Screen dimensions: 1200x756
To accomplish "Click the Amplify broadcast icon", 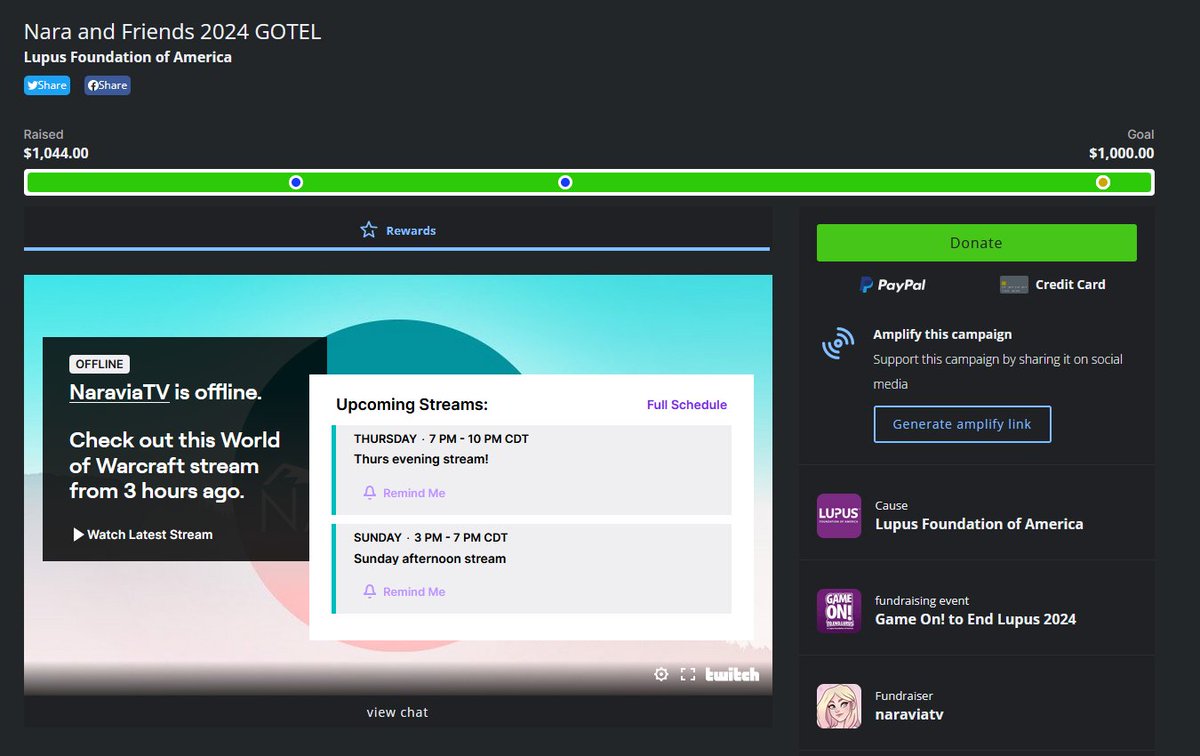I will [x=838, y=343].
